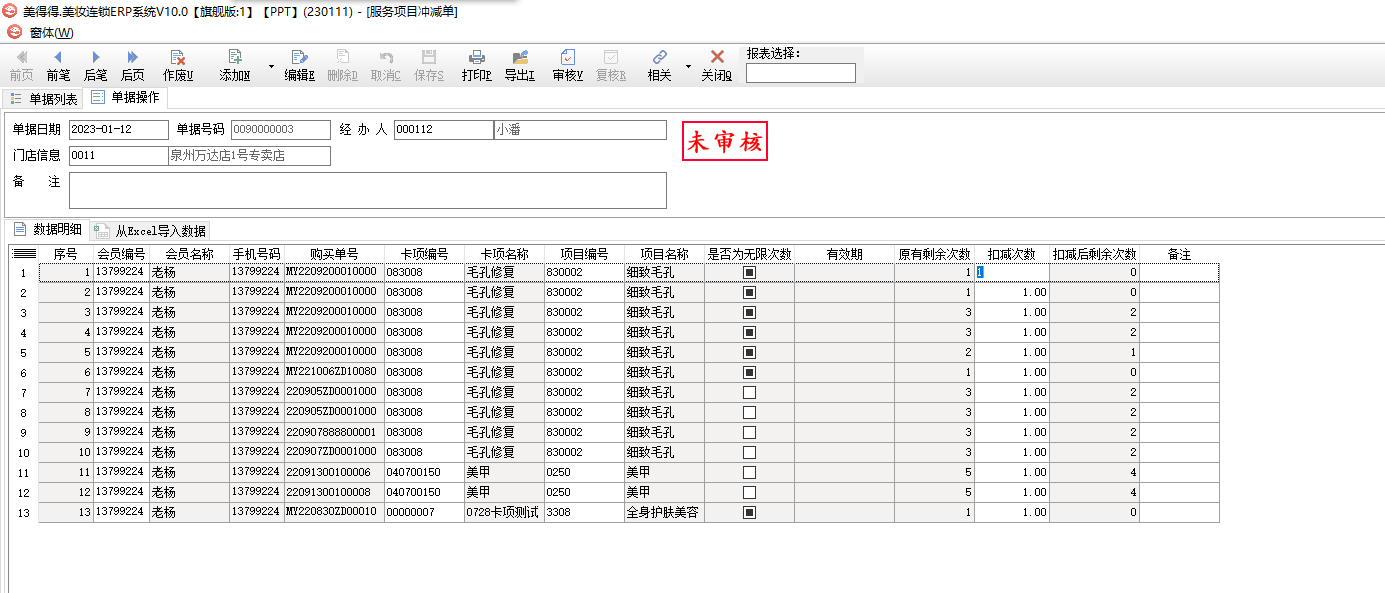
Task: Check unlimited checkbox in row 12
Action: pyautogui.click(x=749, y=492)
